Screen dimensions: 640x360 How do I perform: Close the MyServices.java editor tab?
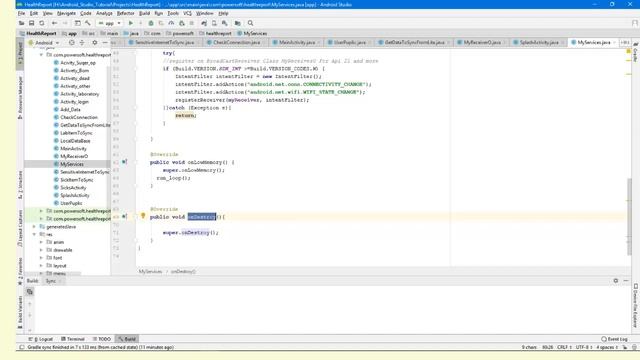[614, 42]
